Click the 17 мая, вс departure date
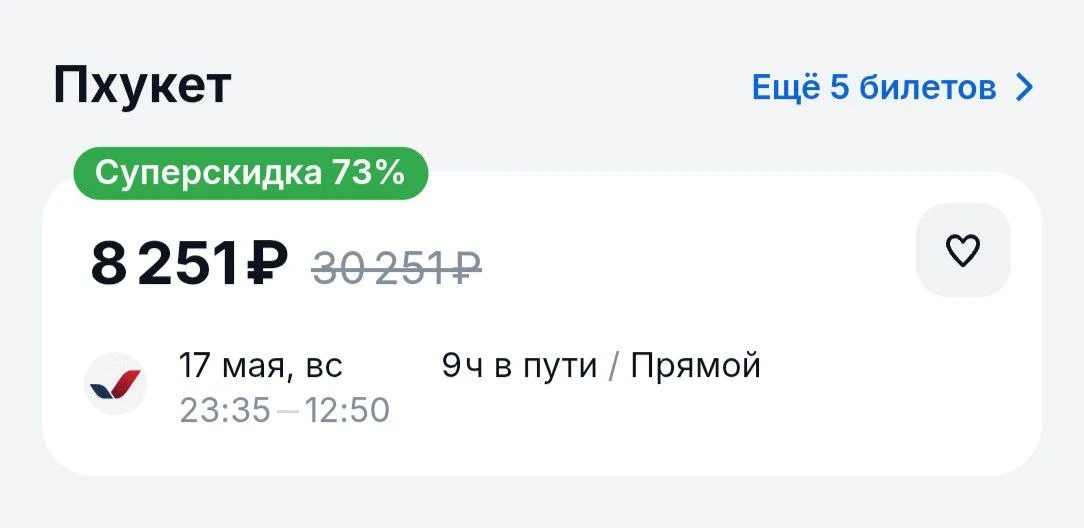This screenshot has width=1084, height=528. coord(261,366)
